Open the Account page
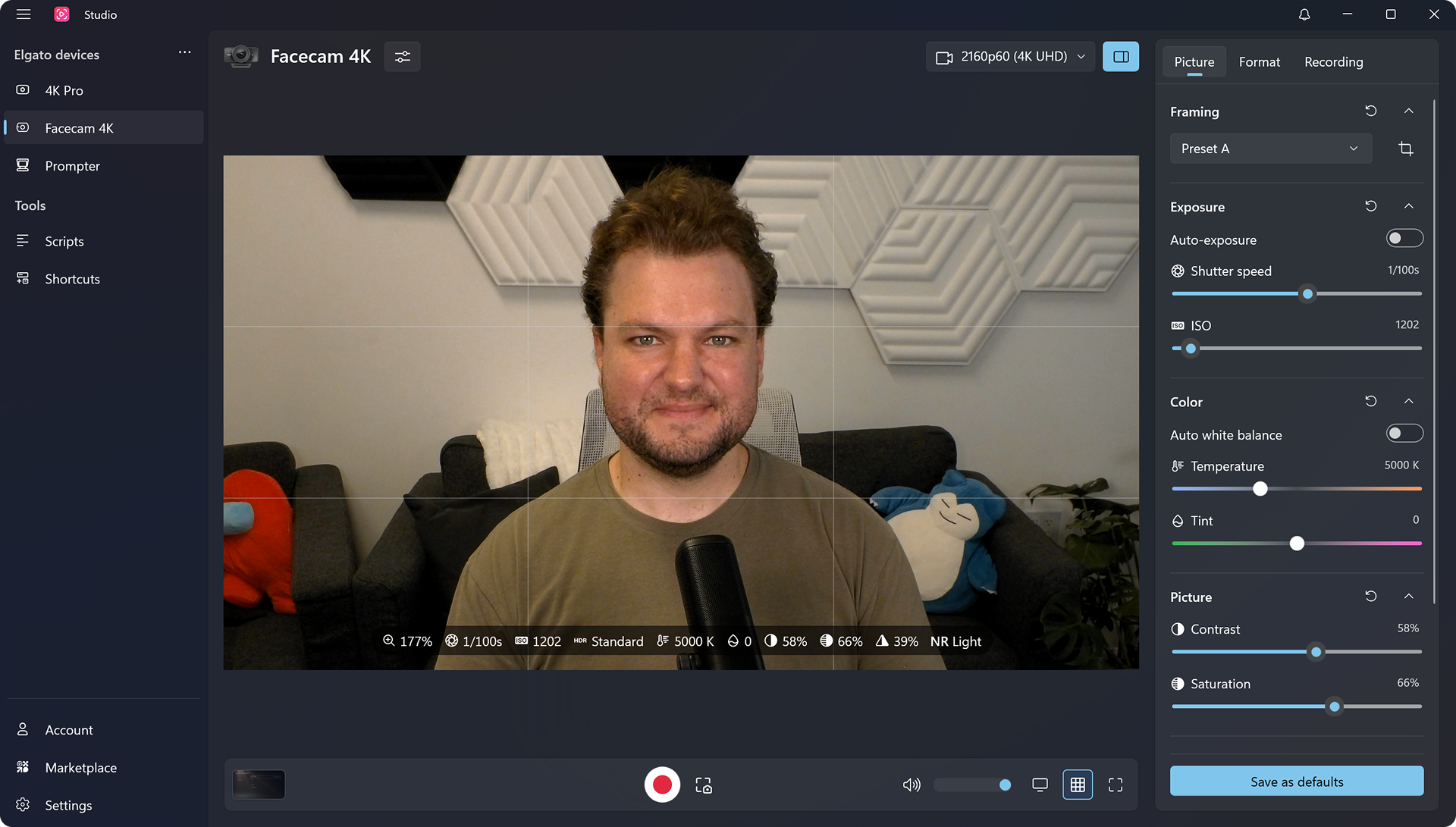Screen dimensions: 1456x827 [x=104, y=730]
